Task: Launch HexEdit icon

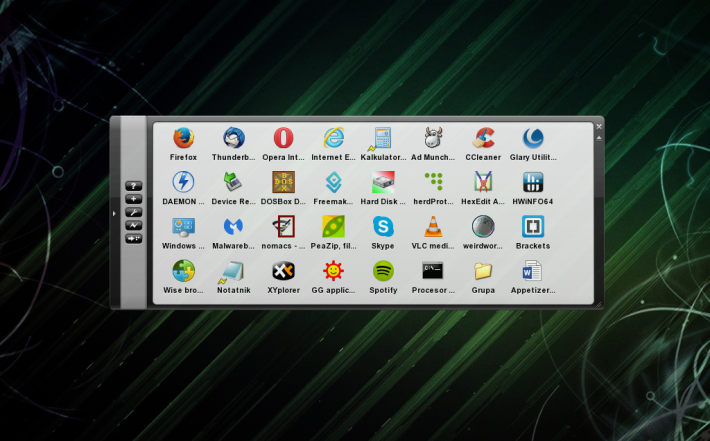Action: coord(483,182)
